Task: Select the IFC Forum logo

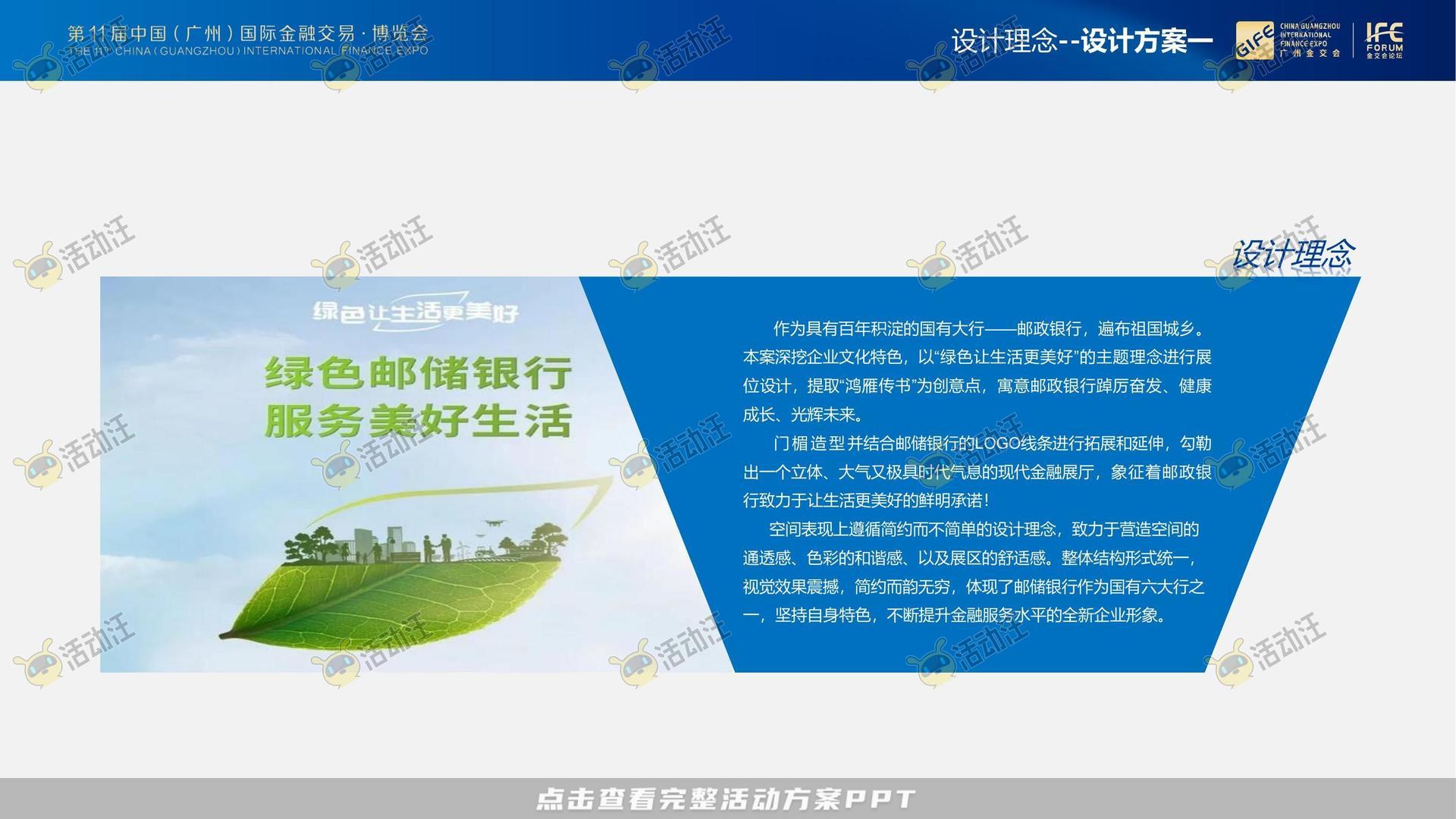Action: click(x=1385, y=36)
